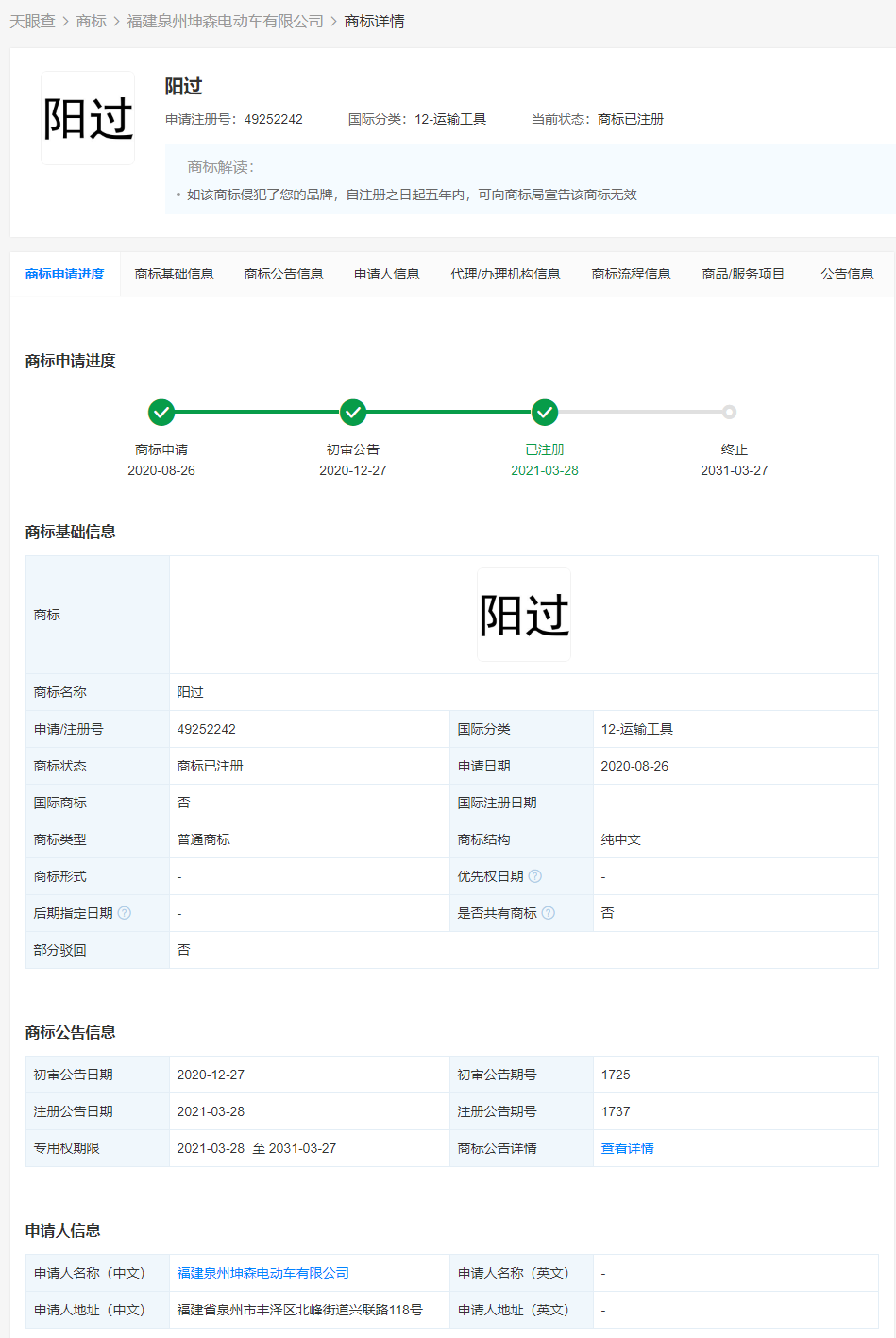Screen dimensions: 896x1338
Task: Click the 专用权期限 value 2021-03-28 至 2031-03-27
Action: click(x=257, y=1148)
